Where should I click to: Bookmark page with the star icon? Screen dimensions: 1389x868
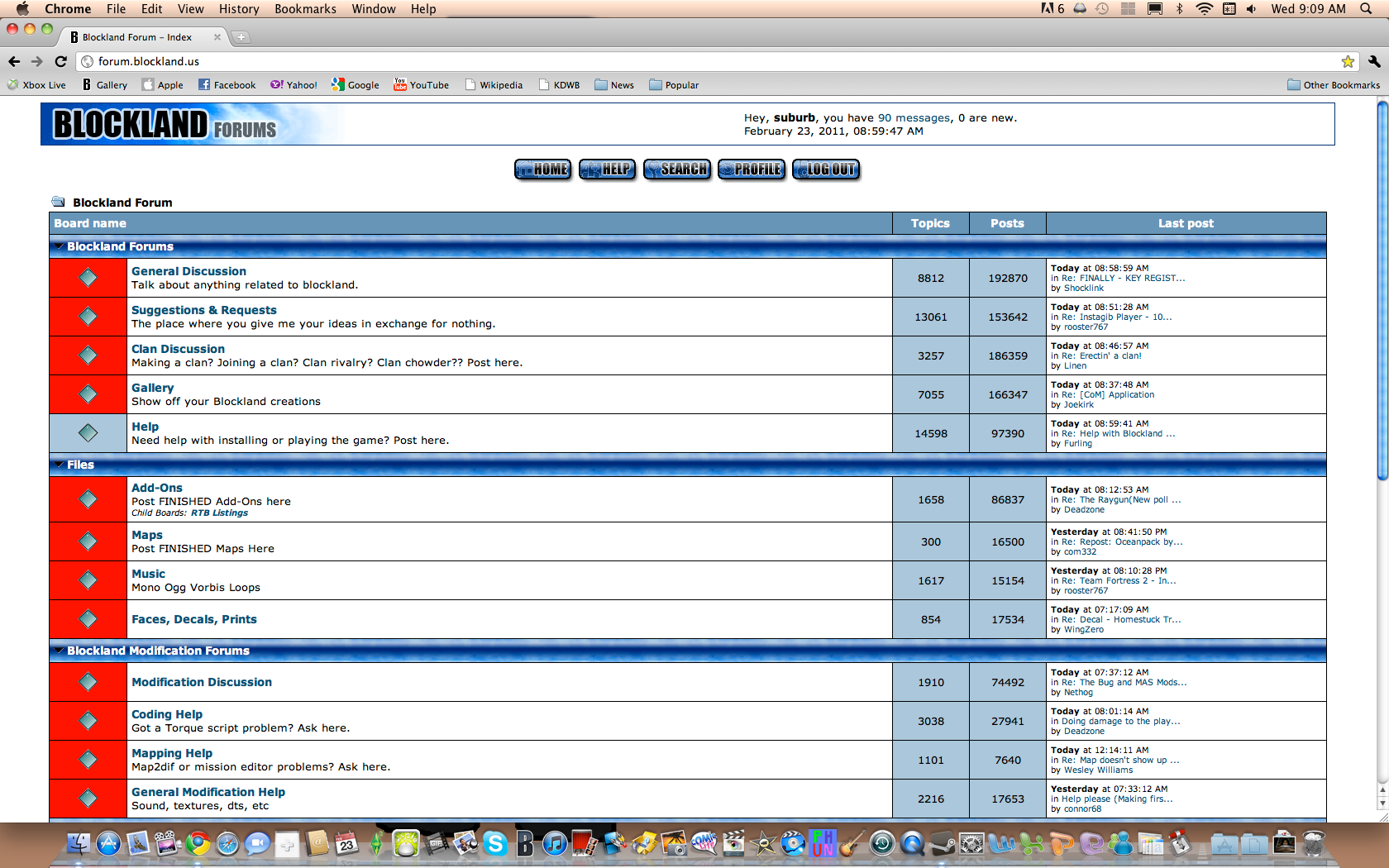1348,61
